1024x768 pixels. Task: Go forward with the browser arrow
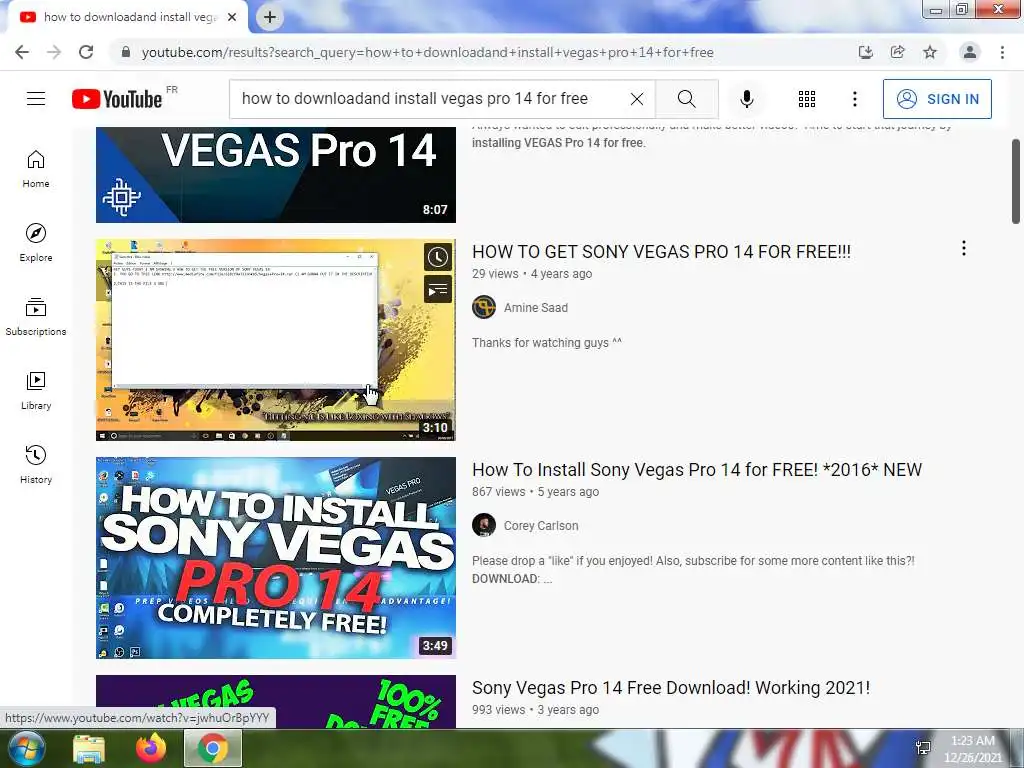click(x=54, y=52)
